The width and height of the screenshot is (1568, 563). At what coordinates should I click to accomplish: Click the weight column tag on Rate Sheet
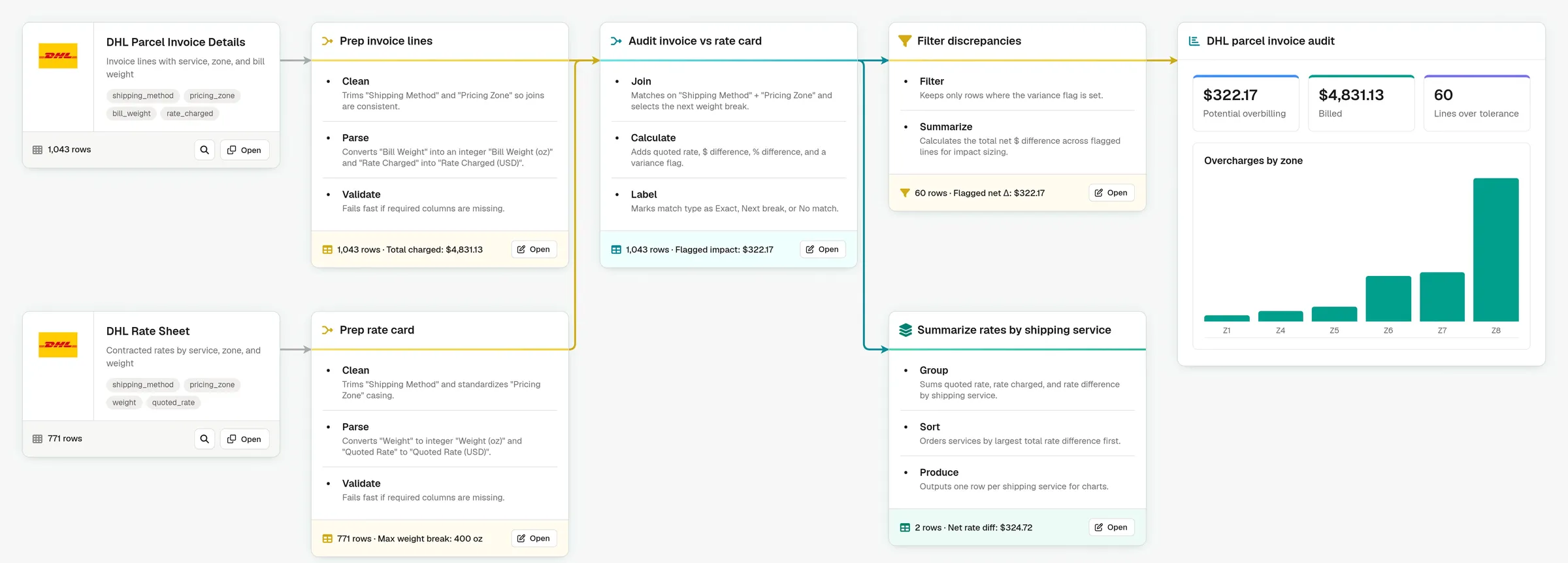pos(124,403)
